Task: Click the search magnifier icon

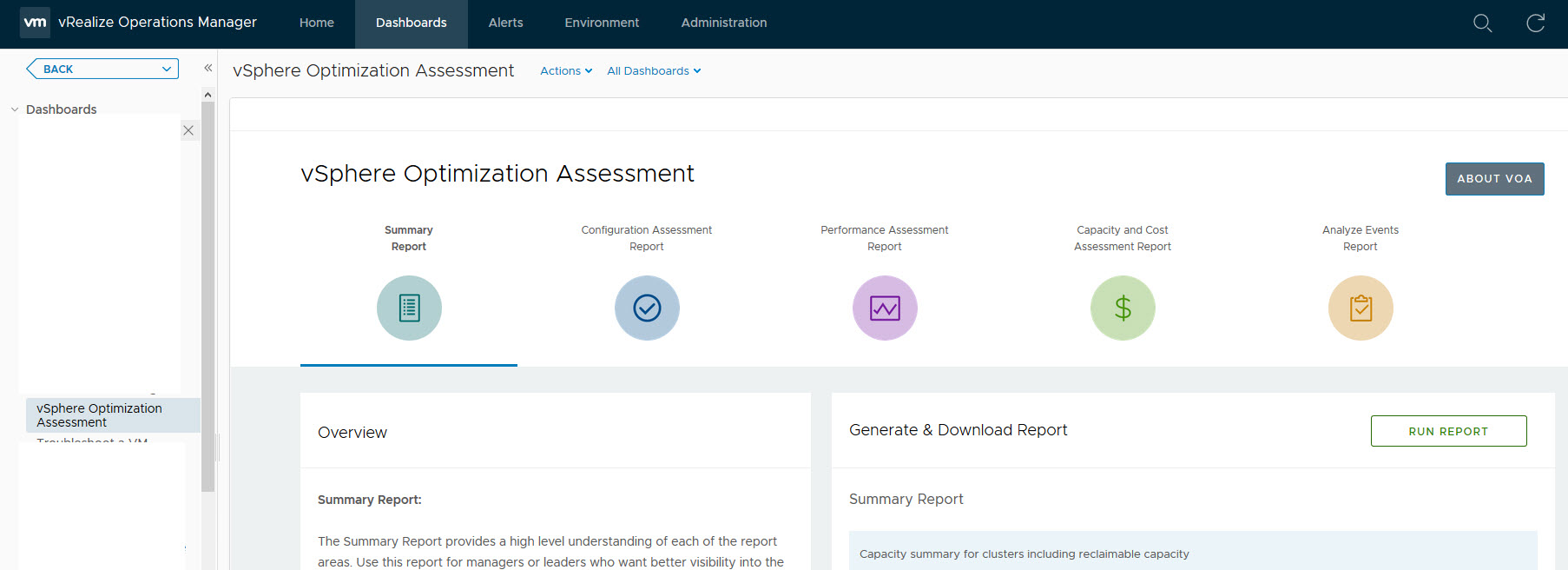Action: [x=1483, y=23]
